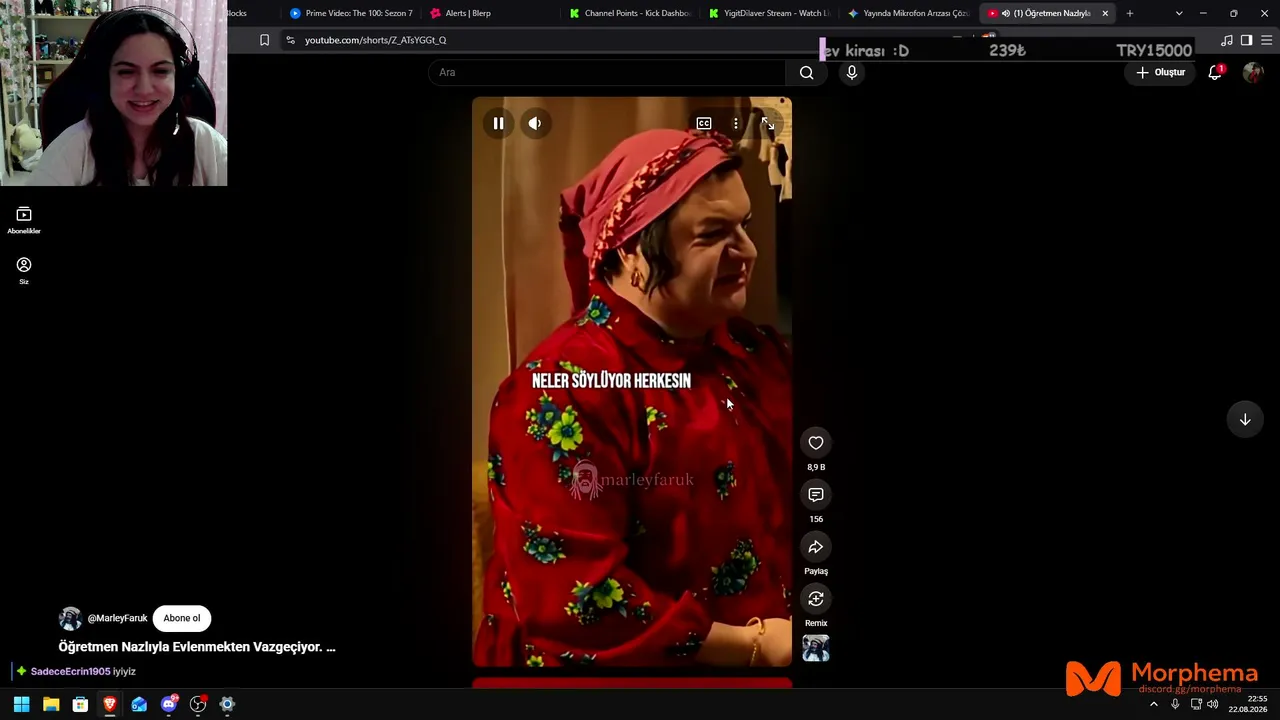This screenshot has height=720, width=1280.
Task: Click the 156 comment count
Action: [x=816, y=519]
